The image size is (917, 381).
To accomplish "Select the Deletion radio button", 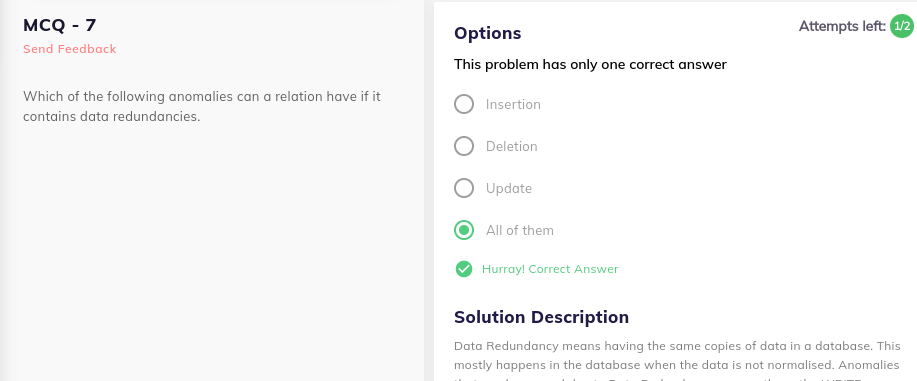I will [464, 146].
